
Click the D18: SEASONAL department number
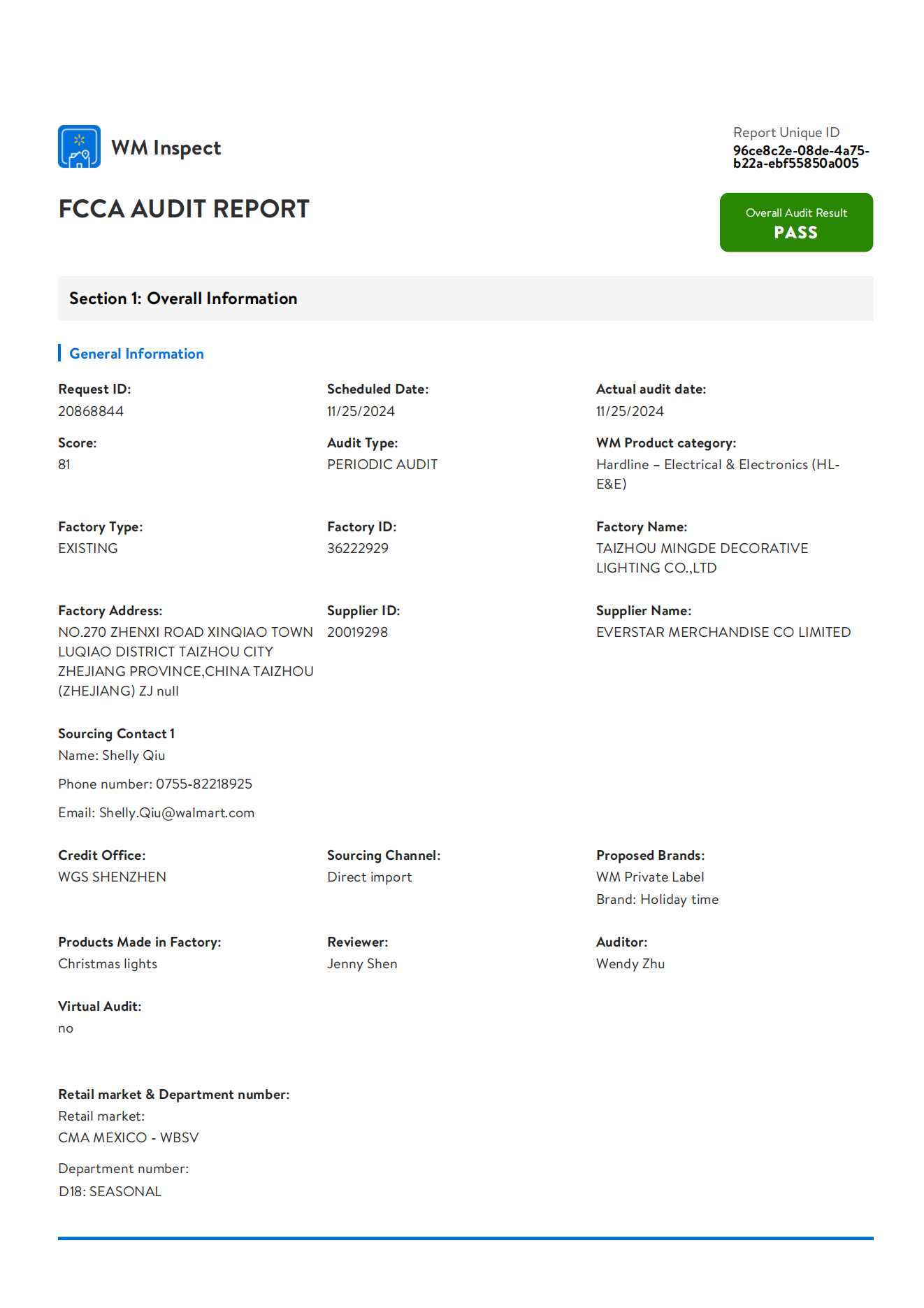tap(110, 1192)
